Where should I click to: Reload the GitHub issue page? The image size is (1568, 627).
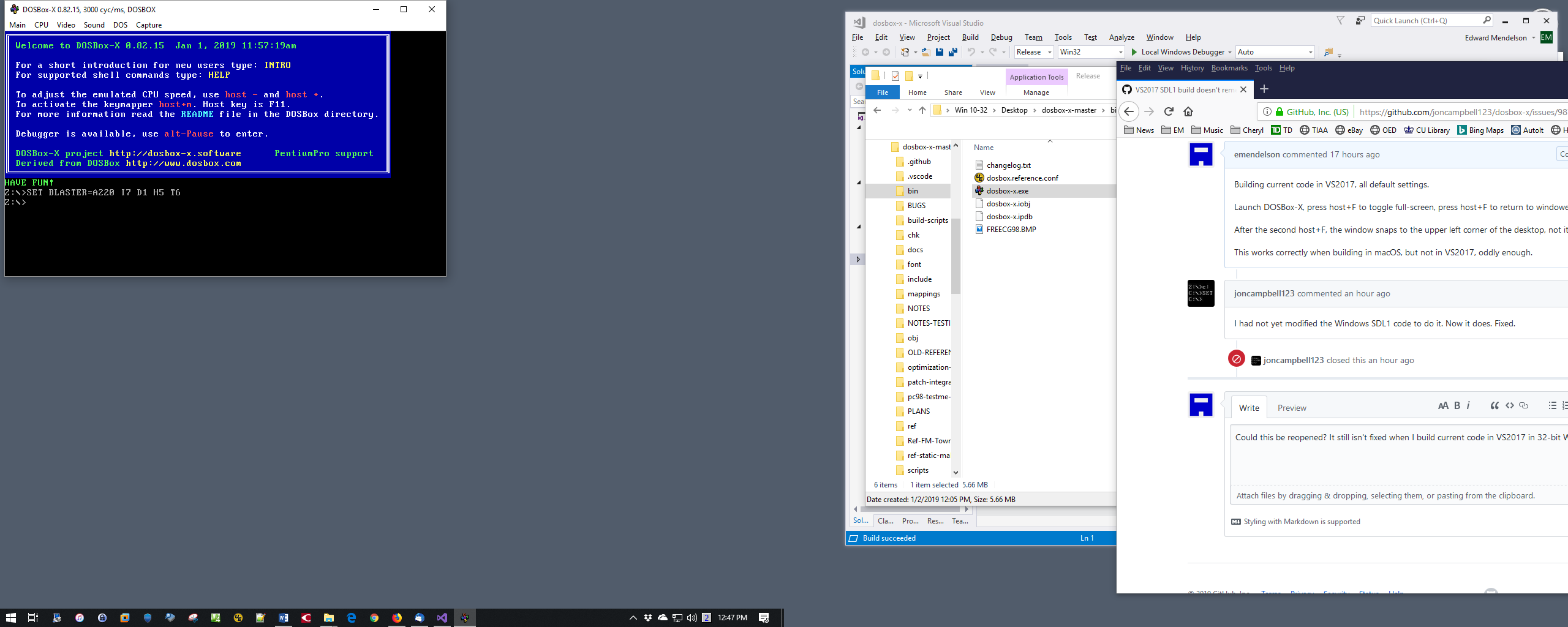point(1169,111)
